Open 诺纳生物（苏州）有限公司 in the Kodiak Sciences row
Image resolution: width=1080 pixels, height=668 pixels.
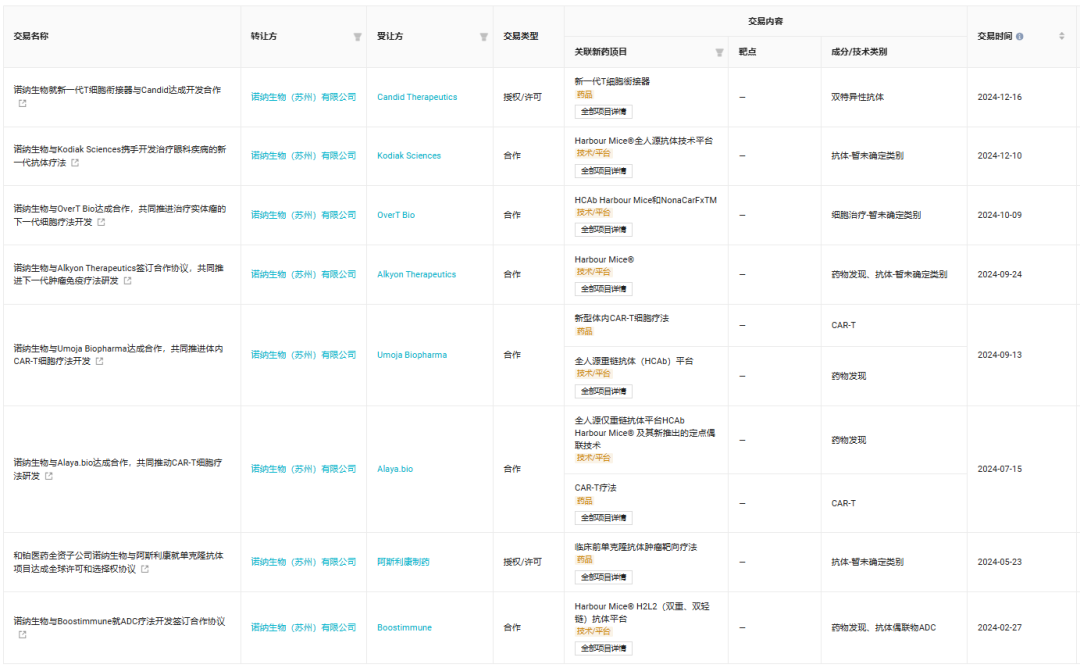(x=303, y=156)
